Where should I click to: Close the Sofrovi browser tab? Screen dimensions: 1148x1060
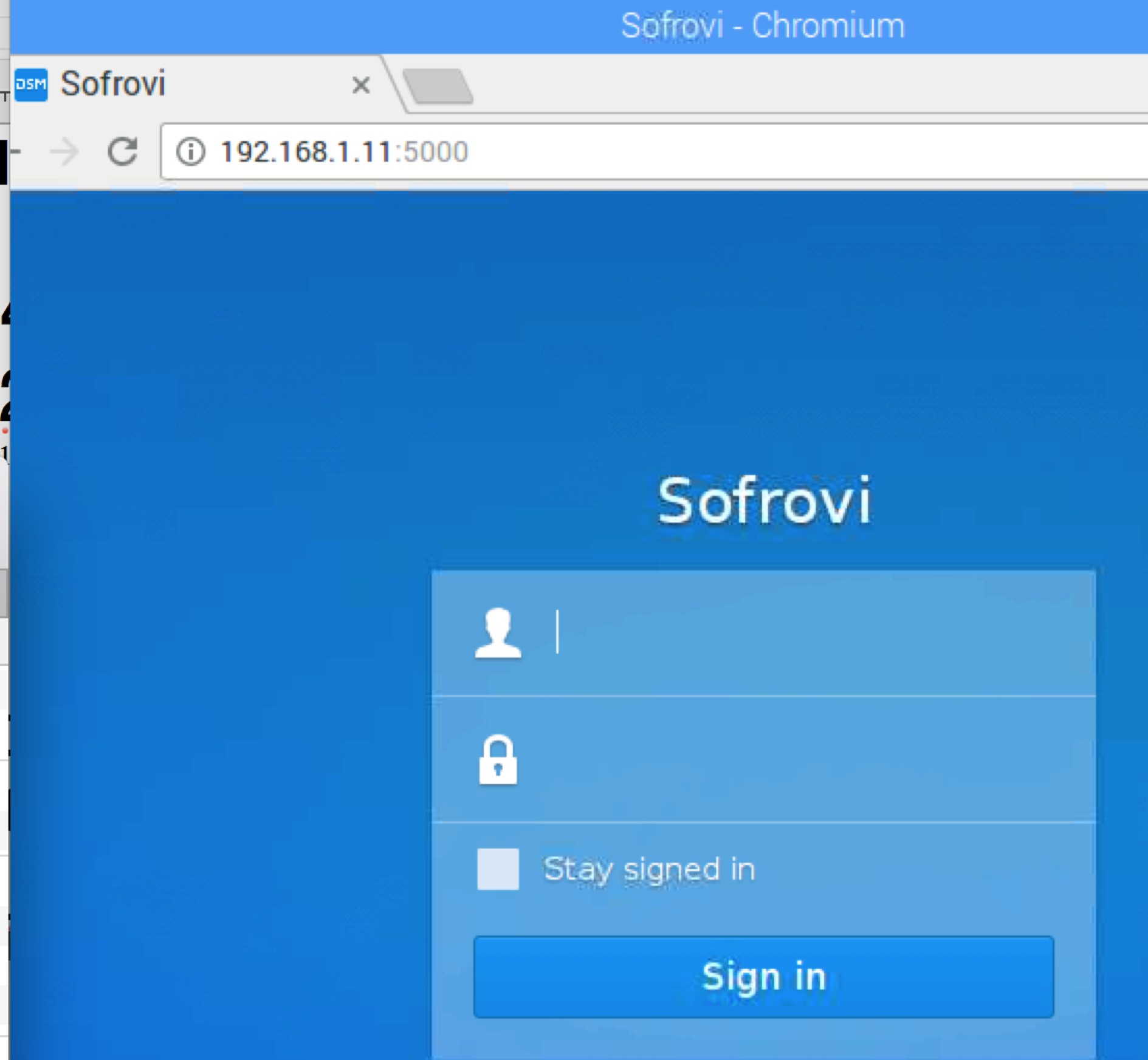[x=361, y=85]
